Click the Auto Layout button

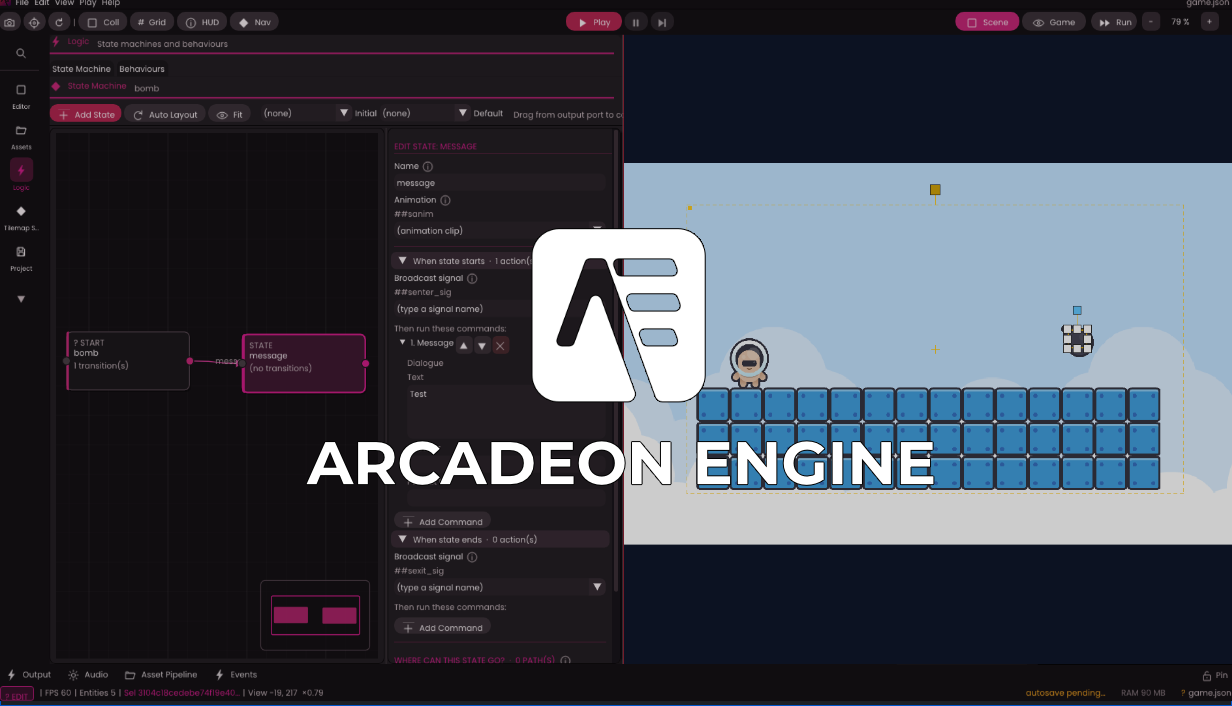[x=165, y=115]
